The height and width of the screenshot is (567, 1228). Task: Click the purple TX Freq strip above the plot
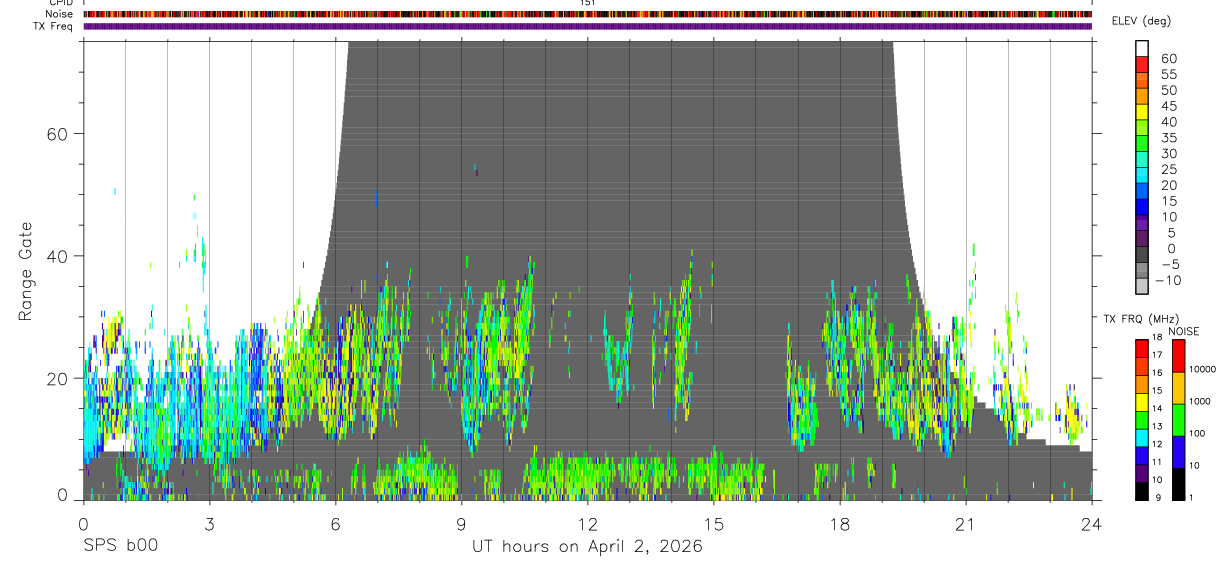pos(588,26)
